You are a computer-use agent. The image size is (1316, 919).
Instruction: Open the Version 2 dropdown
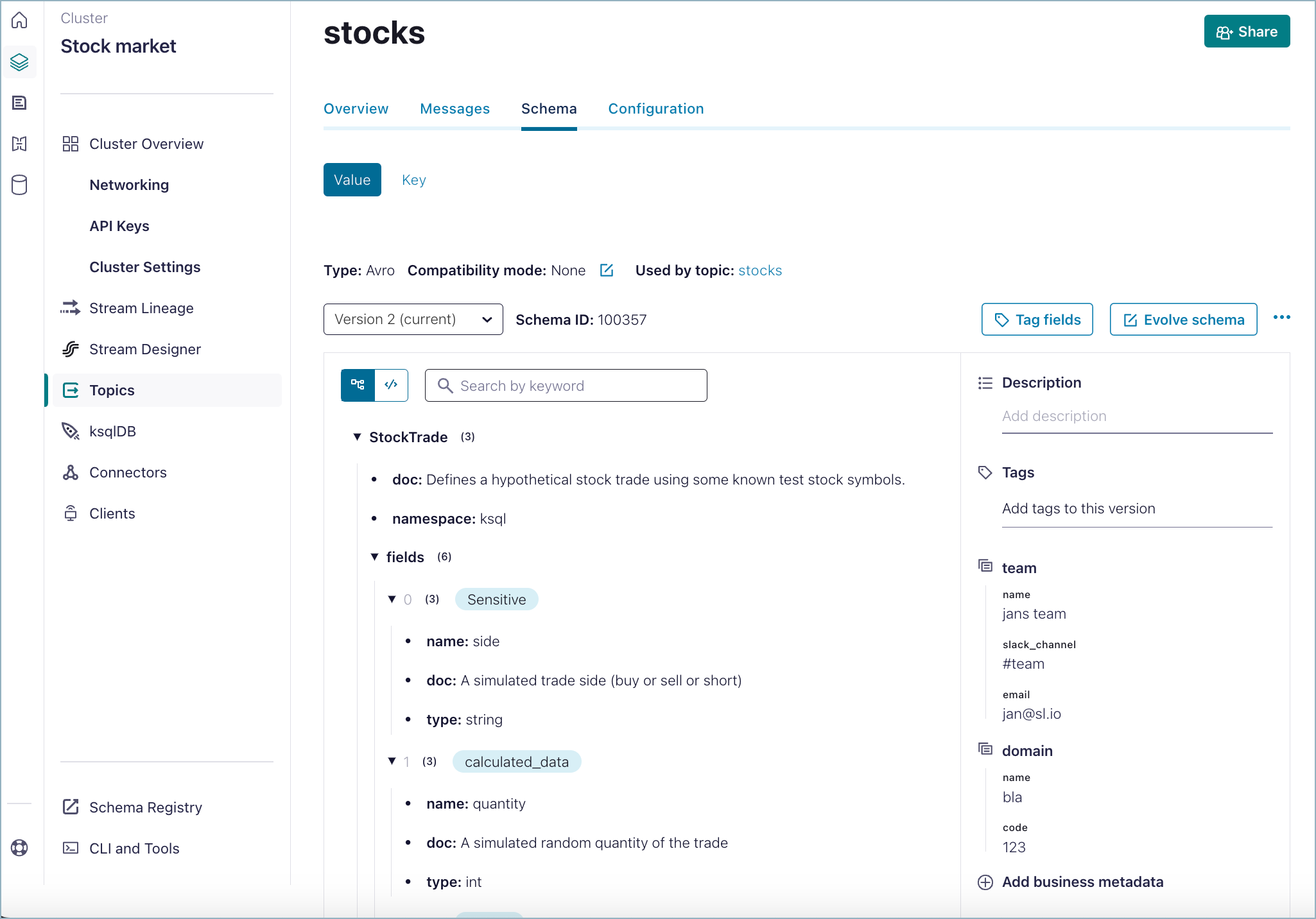click(x=413, y=319)
